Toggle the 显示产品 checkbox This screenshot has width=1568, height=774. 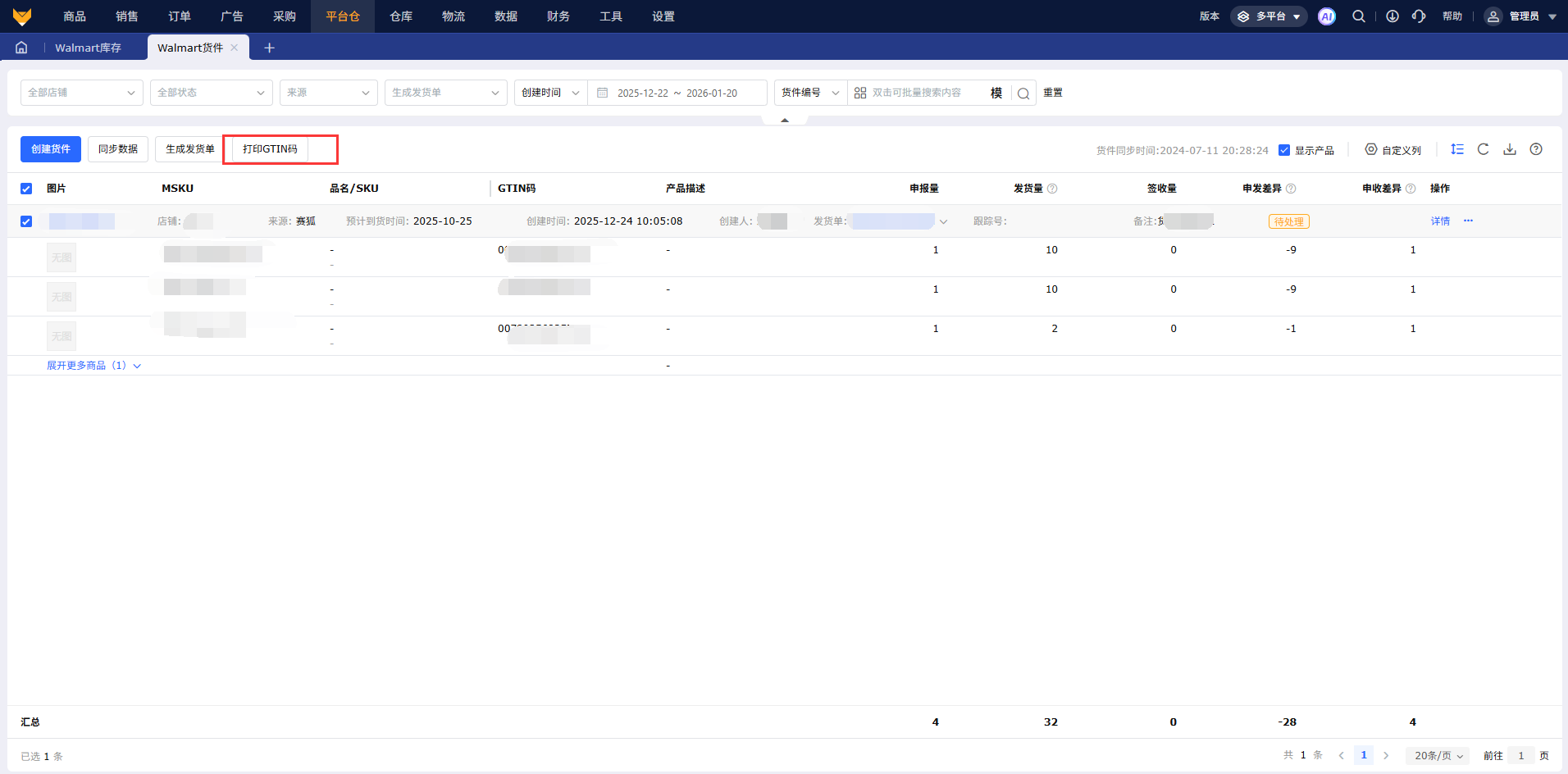[x=1284, y=150]
